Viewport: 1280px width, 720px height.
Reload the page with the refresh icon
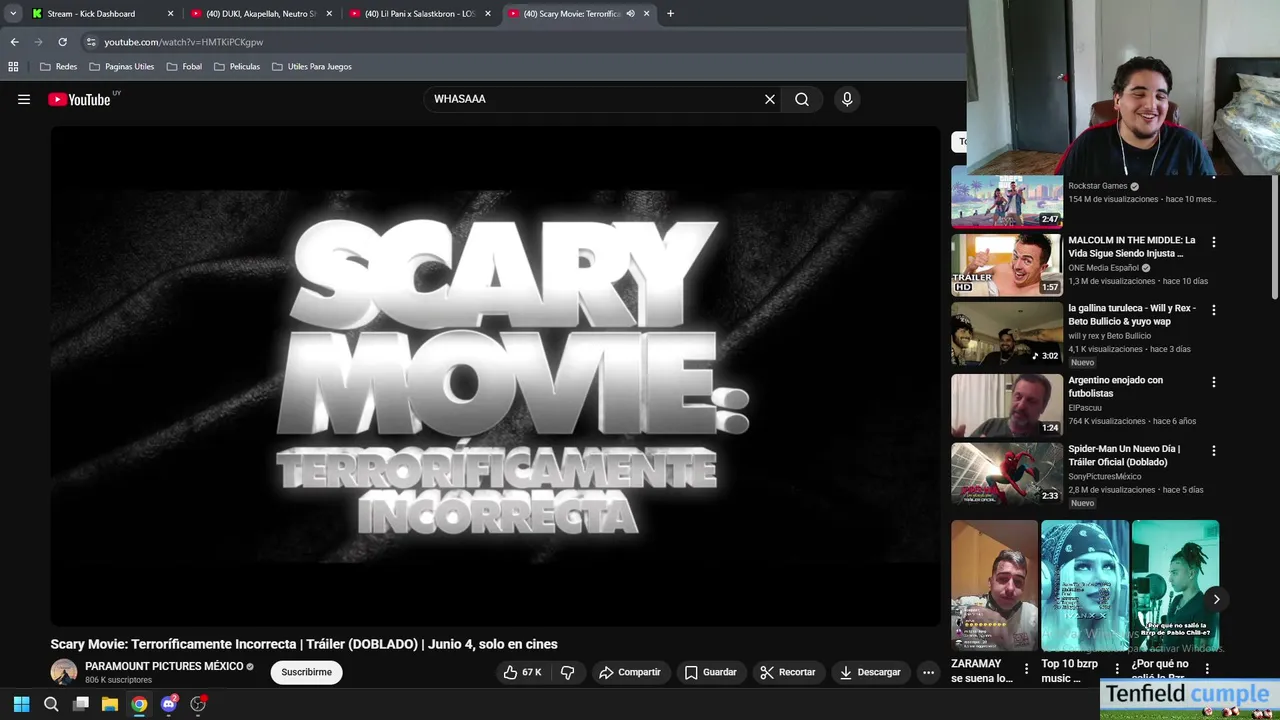(x=62, y=42)
